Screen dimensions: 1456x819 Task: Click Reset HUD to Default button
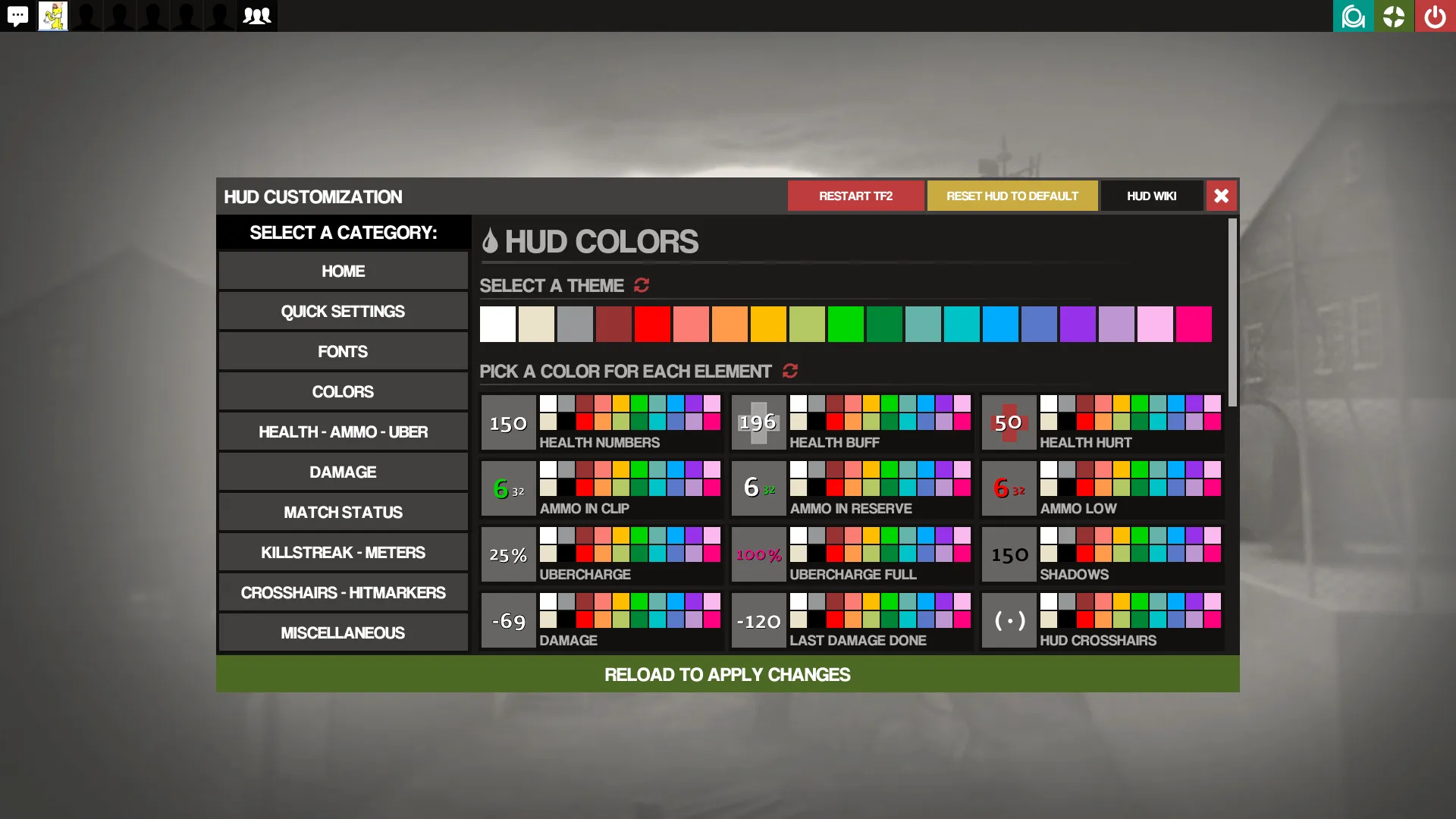point(1012,196)
